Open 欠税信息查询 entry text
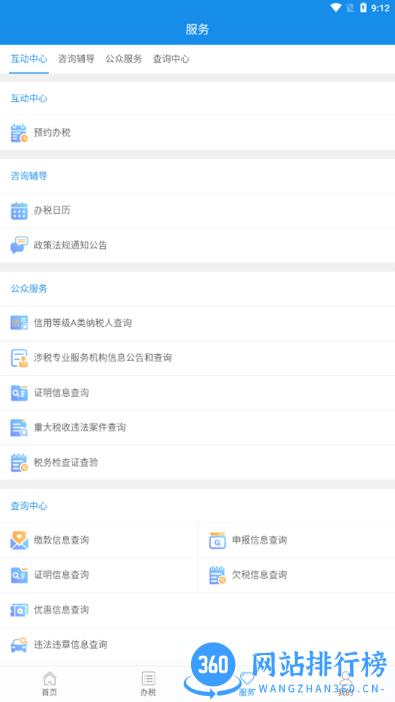Image resolution: width=395 pixels, height=702 pixels. (259, 575)
